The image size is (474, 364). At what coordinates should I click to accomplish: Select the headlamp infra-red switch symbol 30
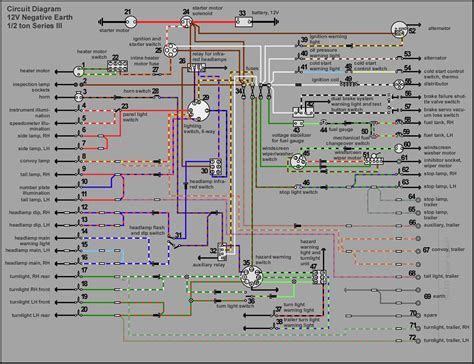coord(216,167)
